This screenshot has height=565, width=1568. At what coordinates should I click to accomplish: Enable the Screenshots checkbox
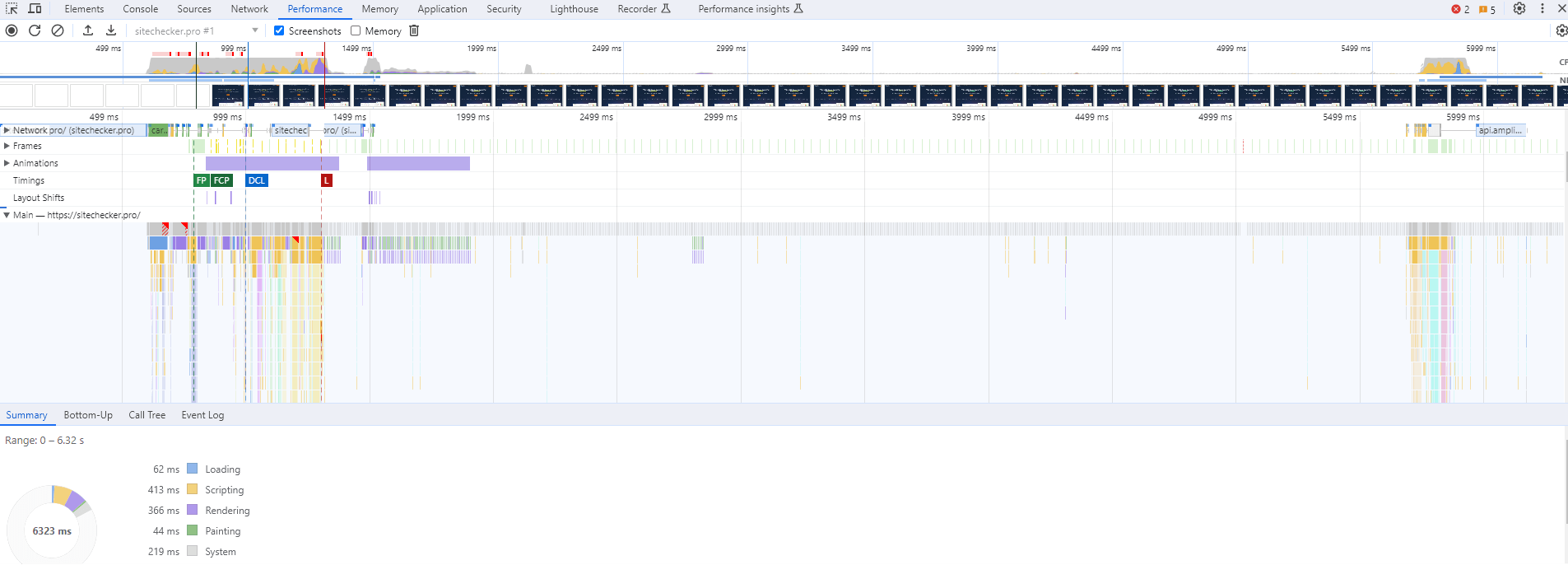(x=279, y=30)
